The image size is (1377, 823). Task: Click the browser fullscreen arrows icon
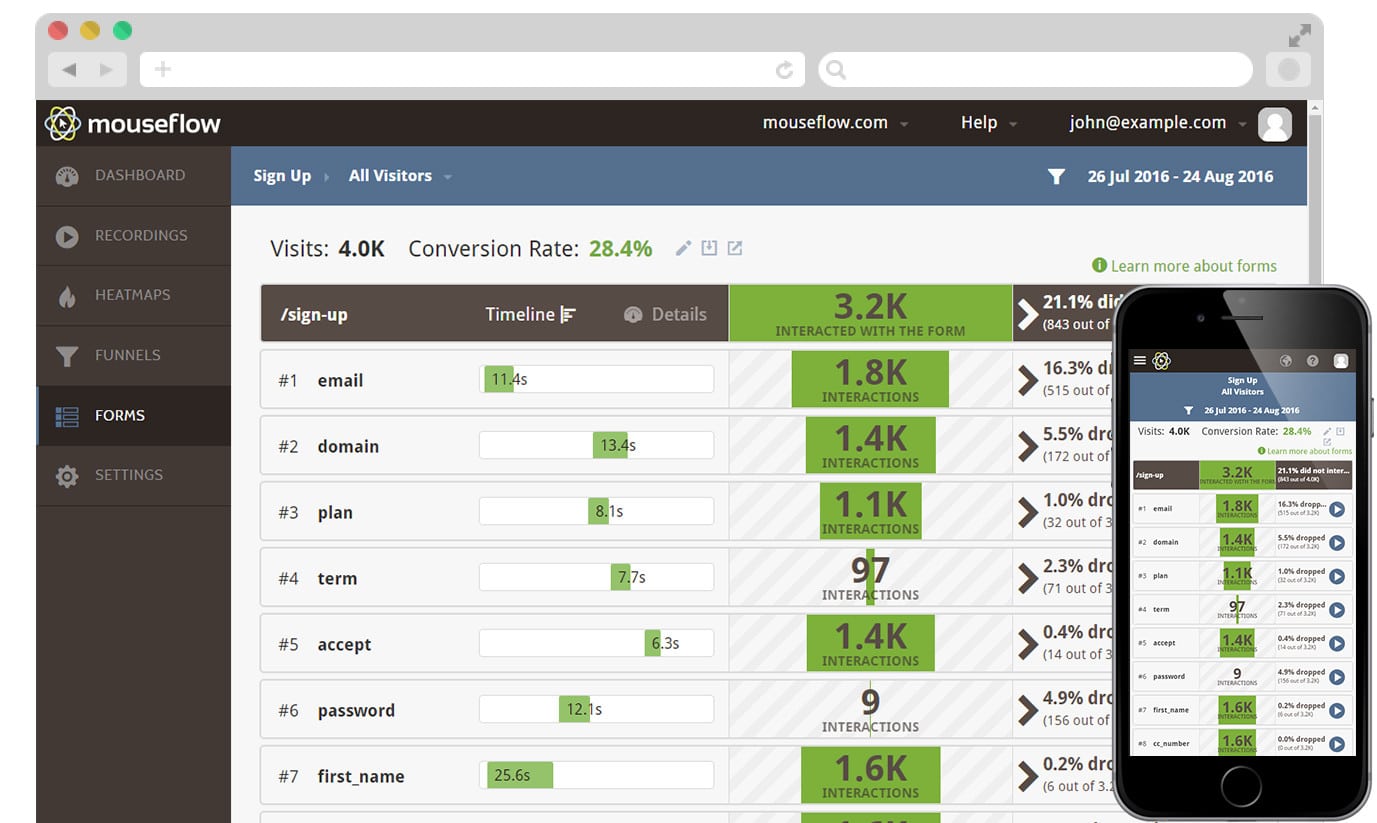click(1299, 36)
